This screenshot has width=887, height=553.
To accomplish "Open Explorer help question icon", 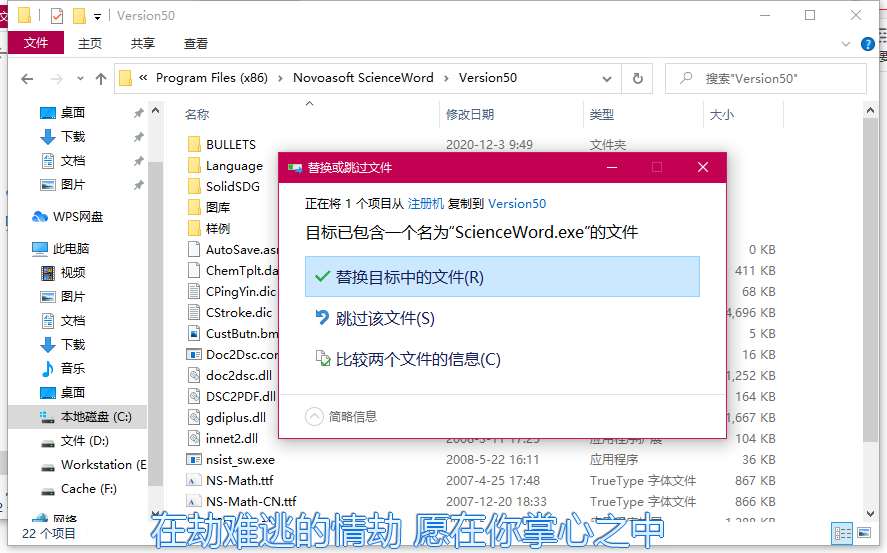I will click(867, 44).
